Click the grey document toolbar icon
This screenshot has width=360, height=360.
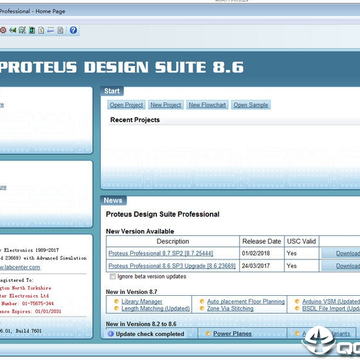pos(60,30)
